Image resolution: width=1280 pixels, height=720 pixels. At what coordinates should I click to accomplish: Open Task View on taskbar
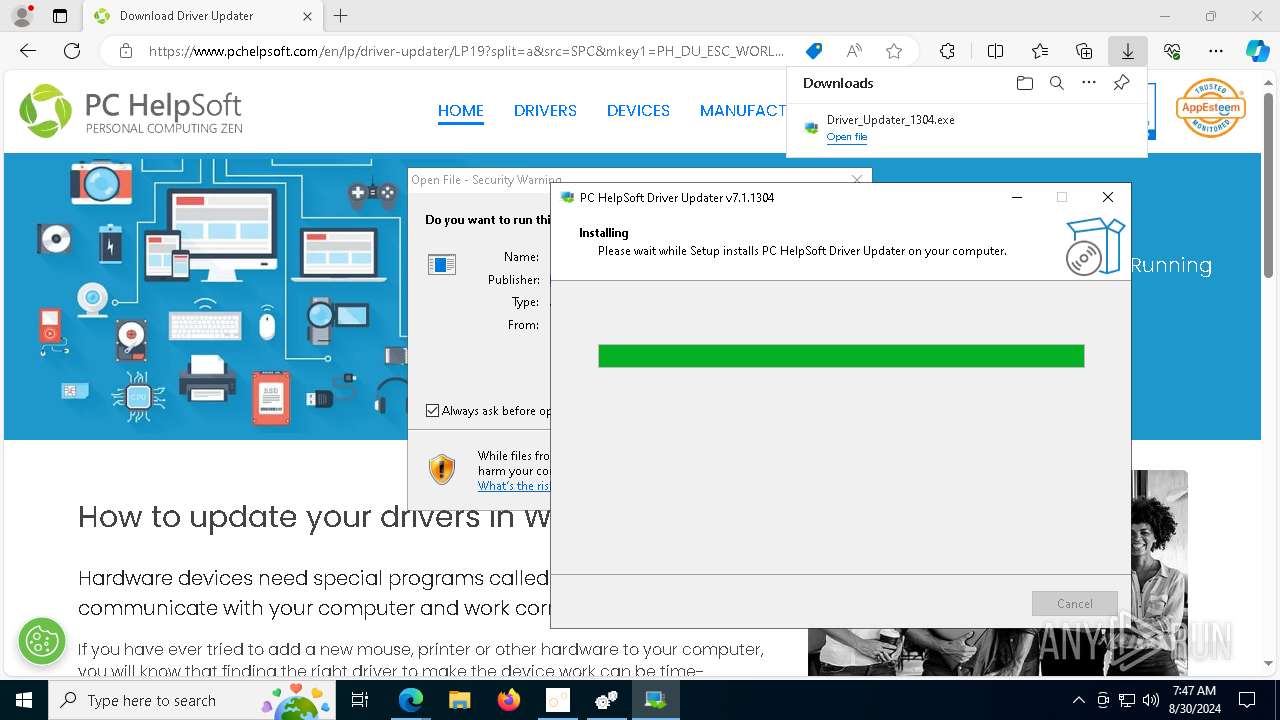360,700
